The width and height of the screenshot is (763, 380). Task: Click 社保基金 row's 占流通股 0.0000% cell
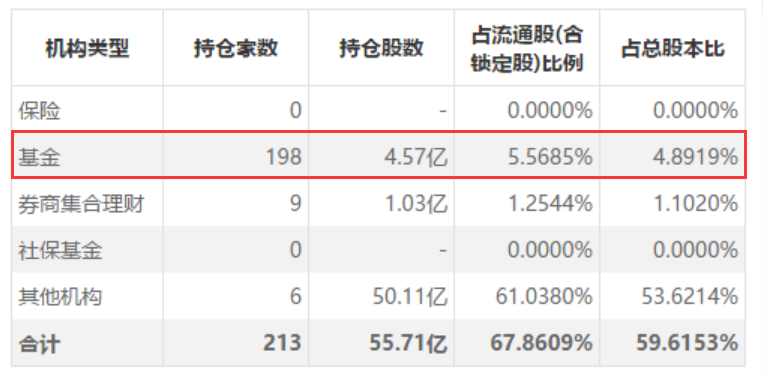coord(550,250)
